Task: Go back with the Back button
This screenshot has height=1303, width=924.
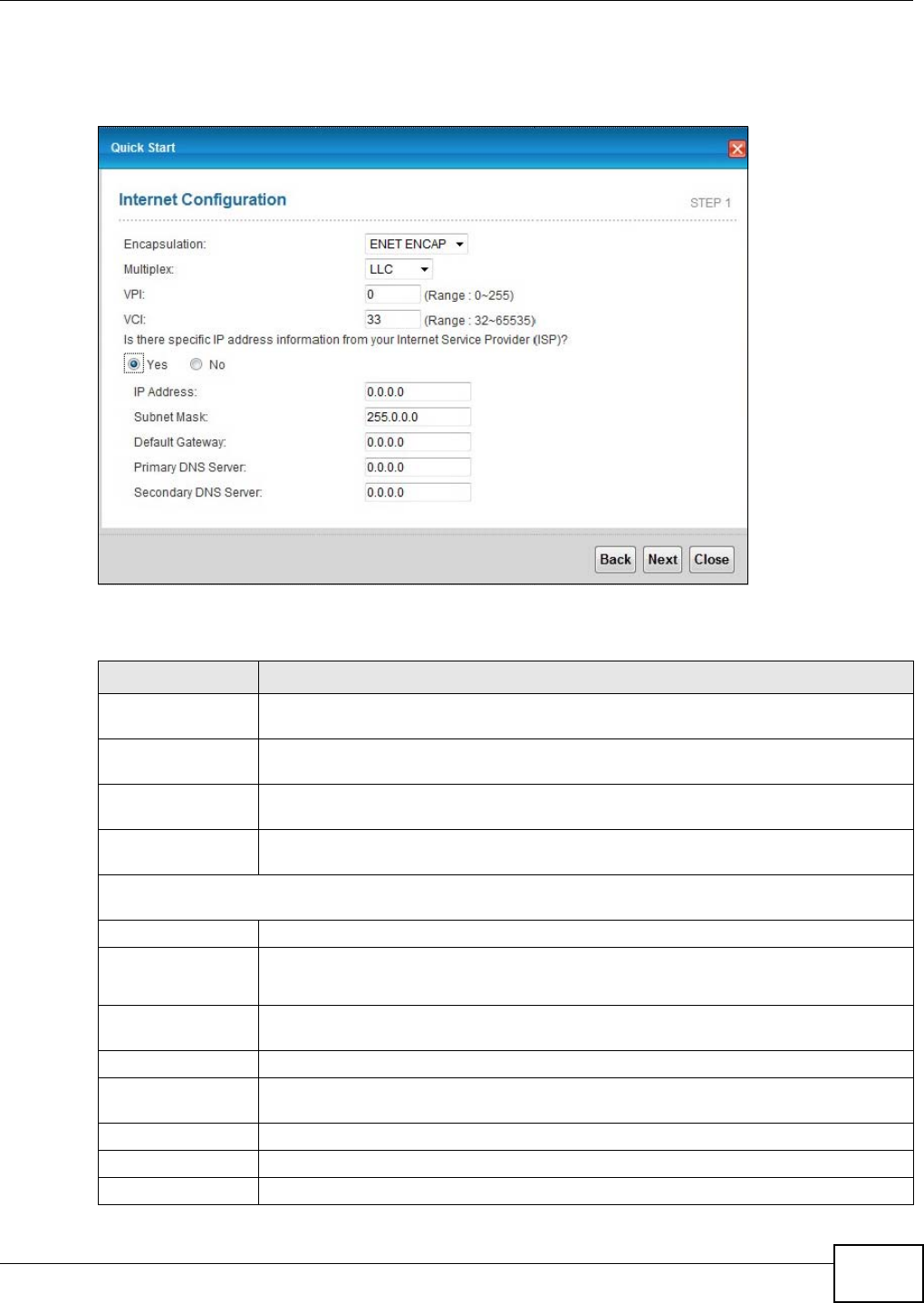Action: click(615, 559)
